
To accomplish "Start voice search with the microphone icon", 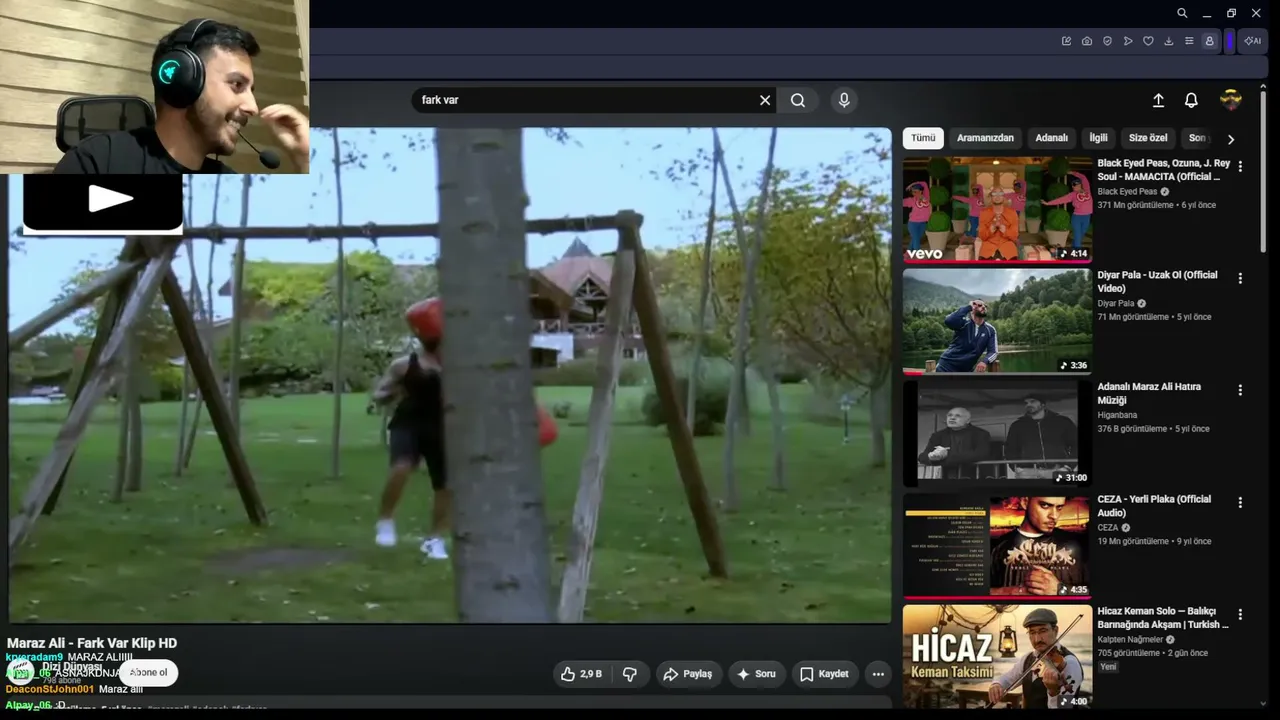I will [844, 100].
